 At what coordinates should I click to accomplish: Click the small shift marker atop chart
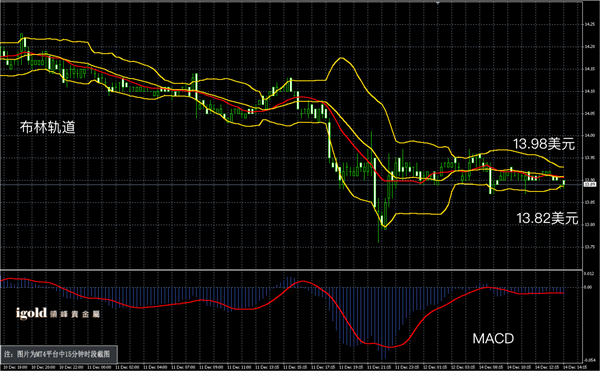point(437,2)
